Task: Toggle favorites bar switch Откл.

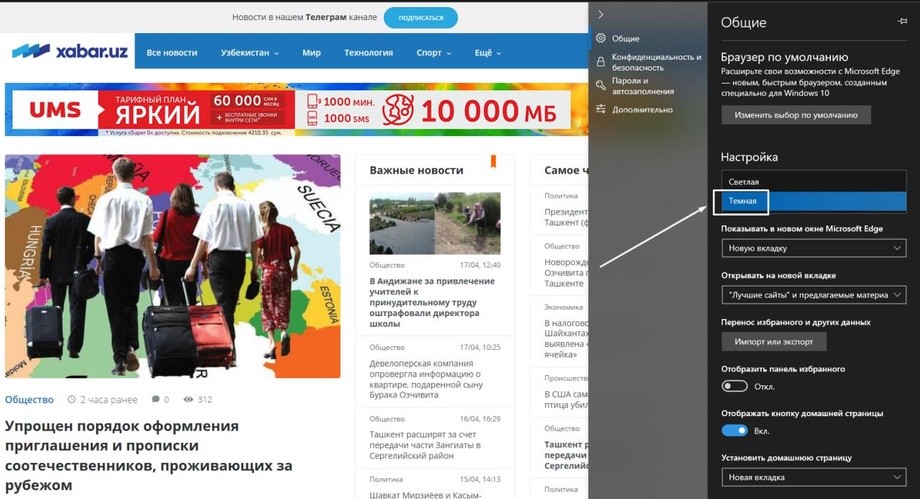Action: click(735, 386)
